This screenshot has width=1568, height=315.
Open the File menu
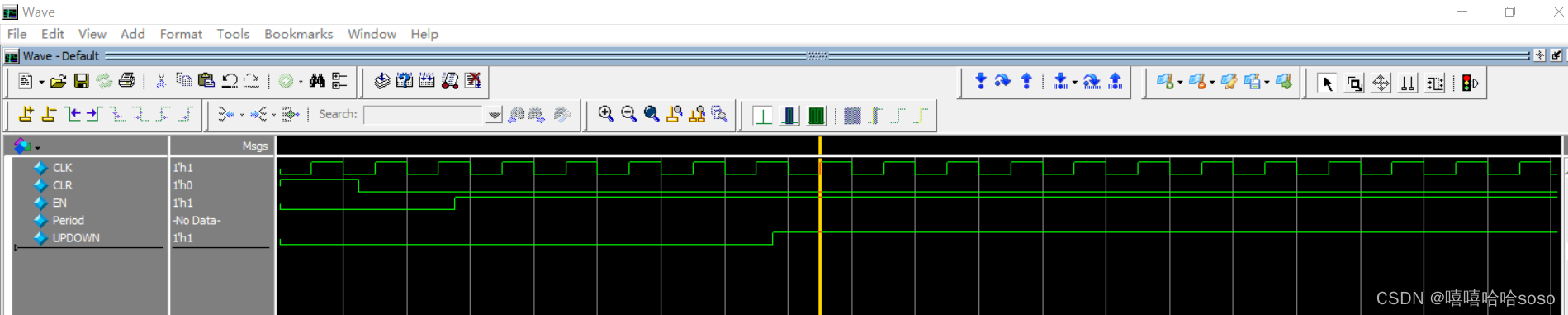coord(17,34)
